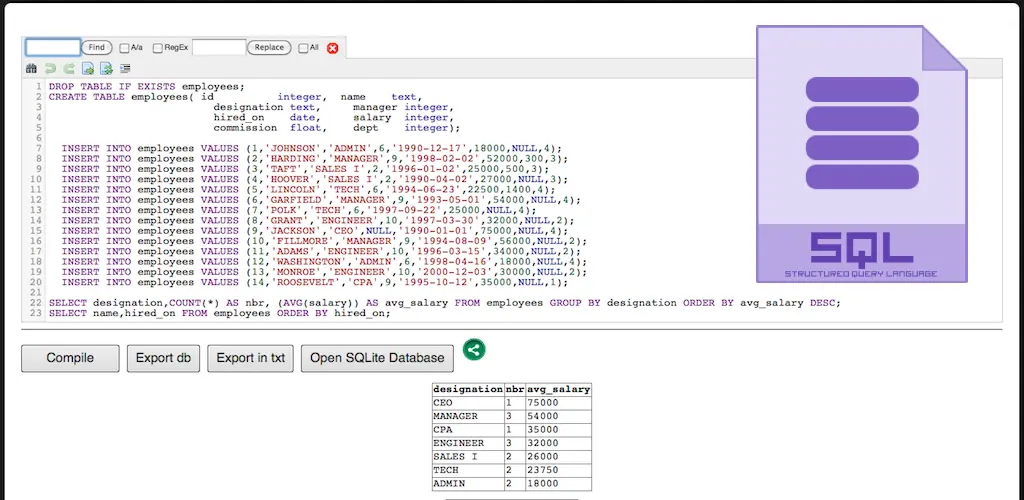This screenshot has width=1024, height=500.
Task: Click the INSERT line for 'POLK'
Action: [298, 211]
